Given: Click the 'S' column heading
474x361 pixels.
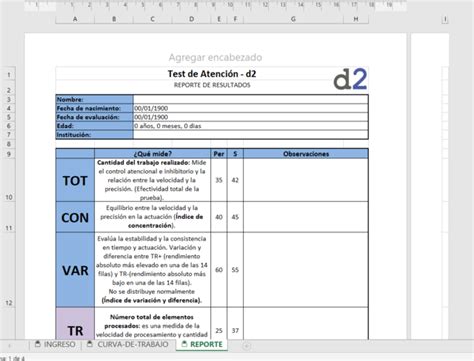Looking at the screenshot, I should 235,154.
